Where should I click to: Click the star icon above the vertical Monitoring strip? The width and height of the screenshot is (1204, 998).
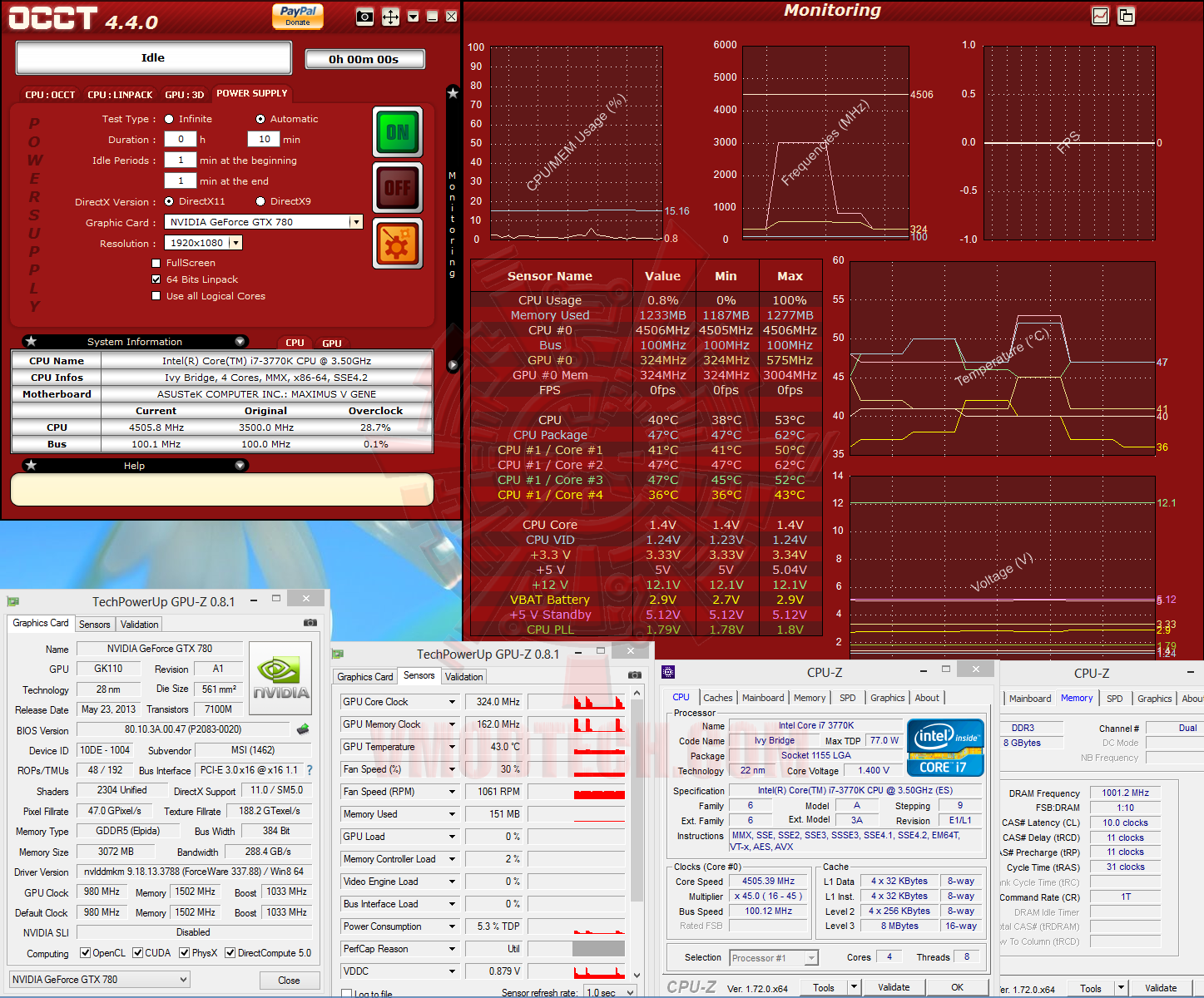coord(453,93)
